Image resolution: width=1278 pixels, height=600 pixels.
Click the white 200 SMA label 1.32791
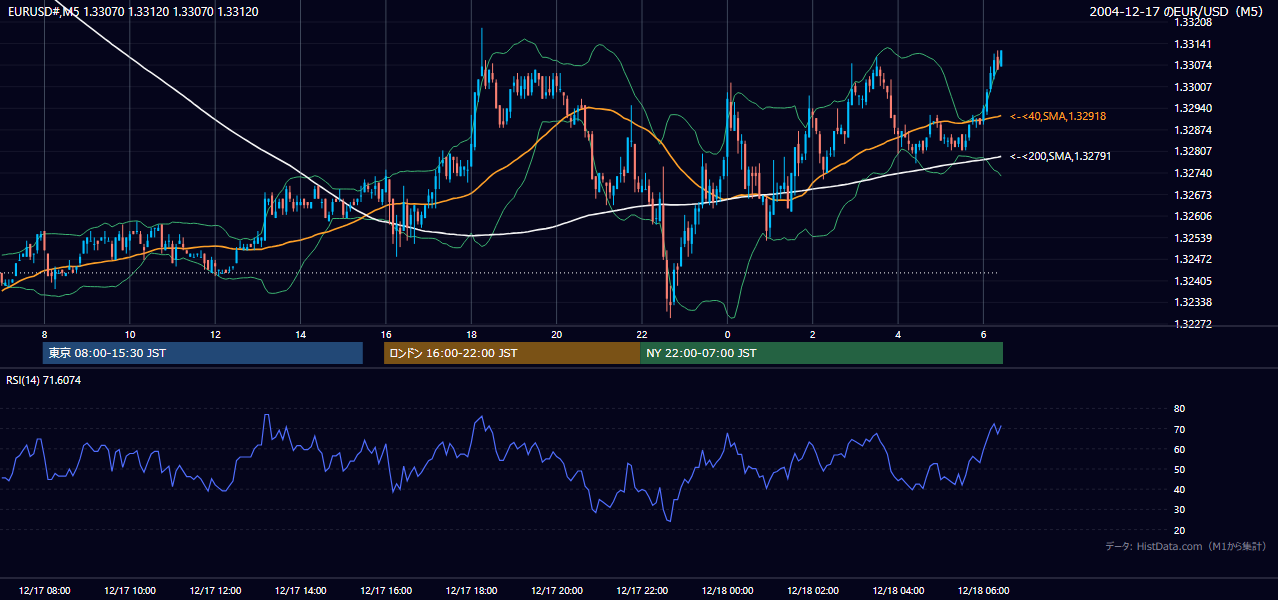pos(1060,156)
